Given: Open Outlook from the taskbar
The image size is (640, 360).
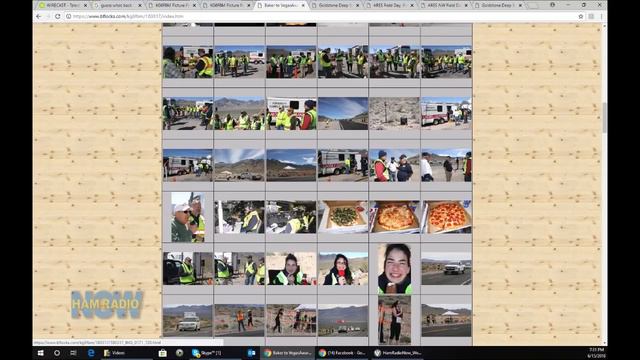Looking at the screenshot, I should (251, 353).
